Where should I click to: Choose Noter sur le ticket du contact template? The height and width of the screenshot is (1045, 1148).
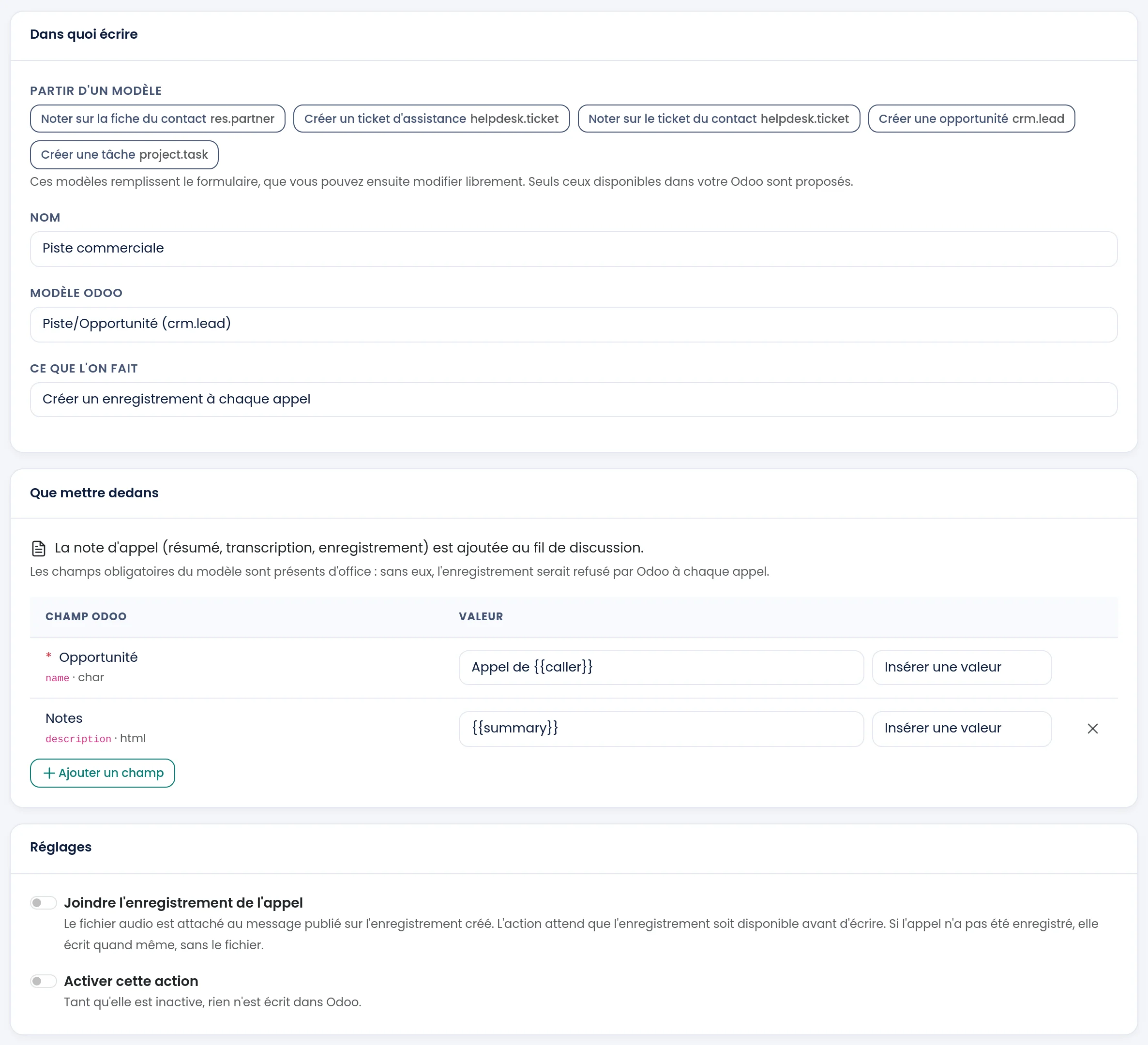point(719,119)
